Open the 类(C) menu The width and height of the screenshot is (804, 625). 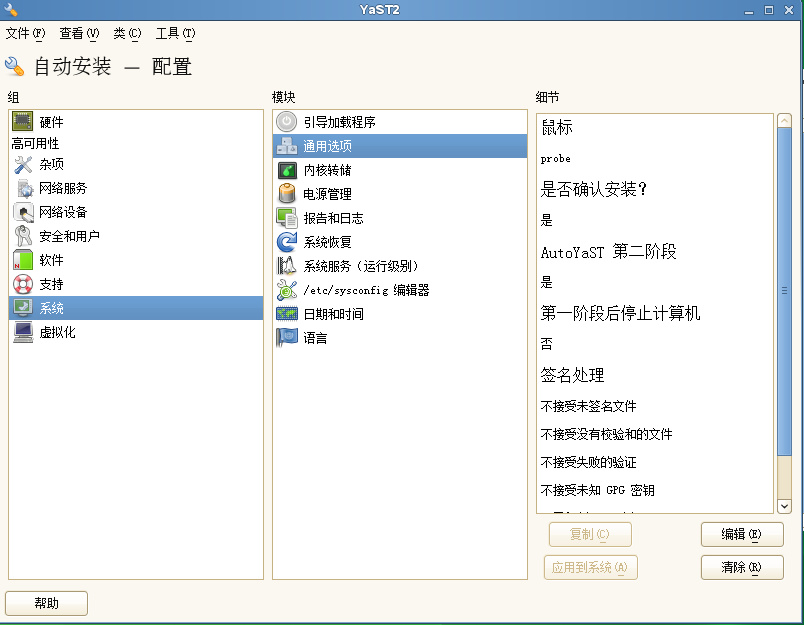pyautogui.click(x=127, y=33)
